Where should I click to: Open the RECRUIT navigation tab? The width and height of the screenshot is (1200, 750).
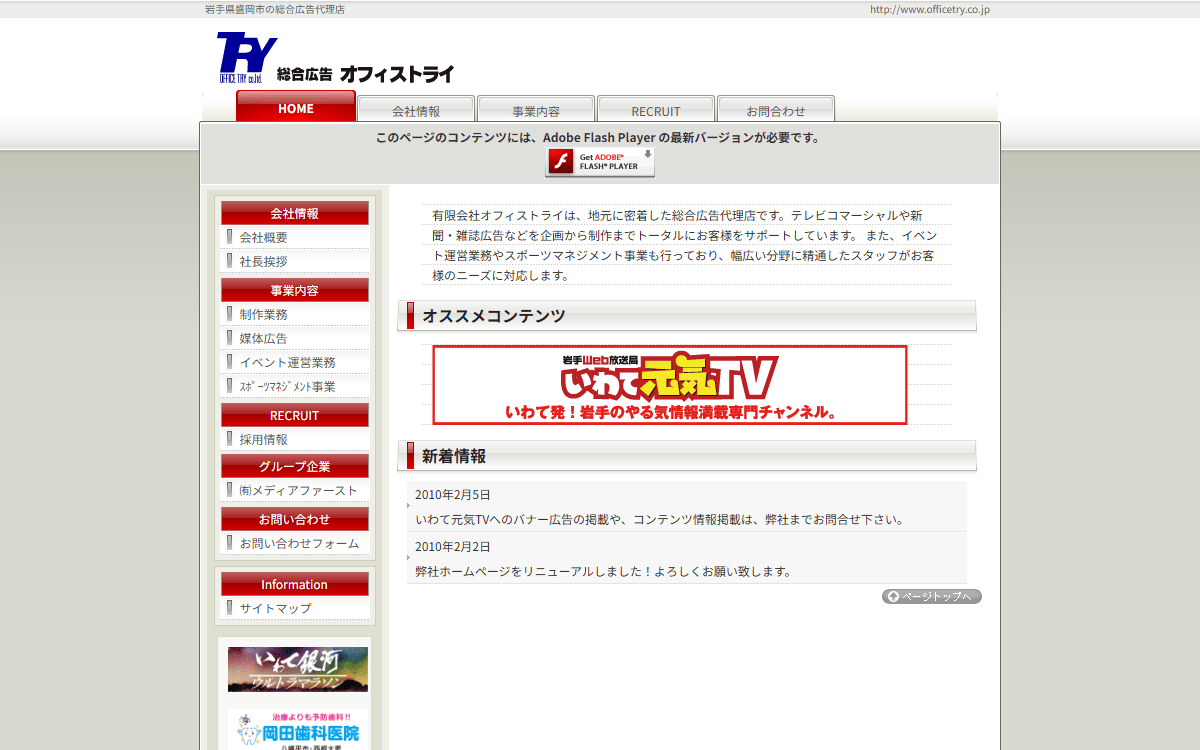[656, 110]
